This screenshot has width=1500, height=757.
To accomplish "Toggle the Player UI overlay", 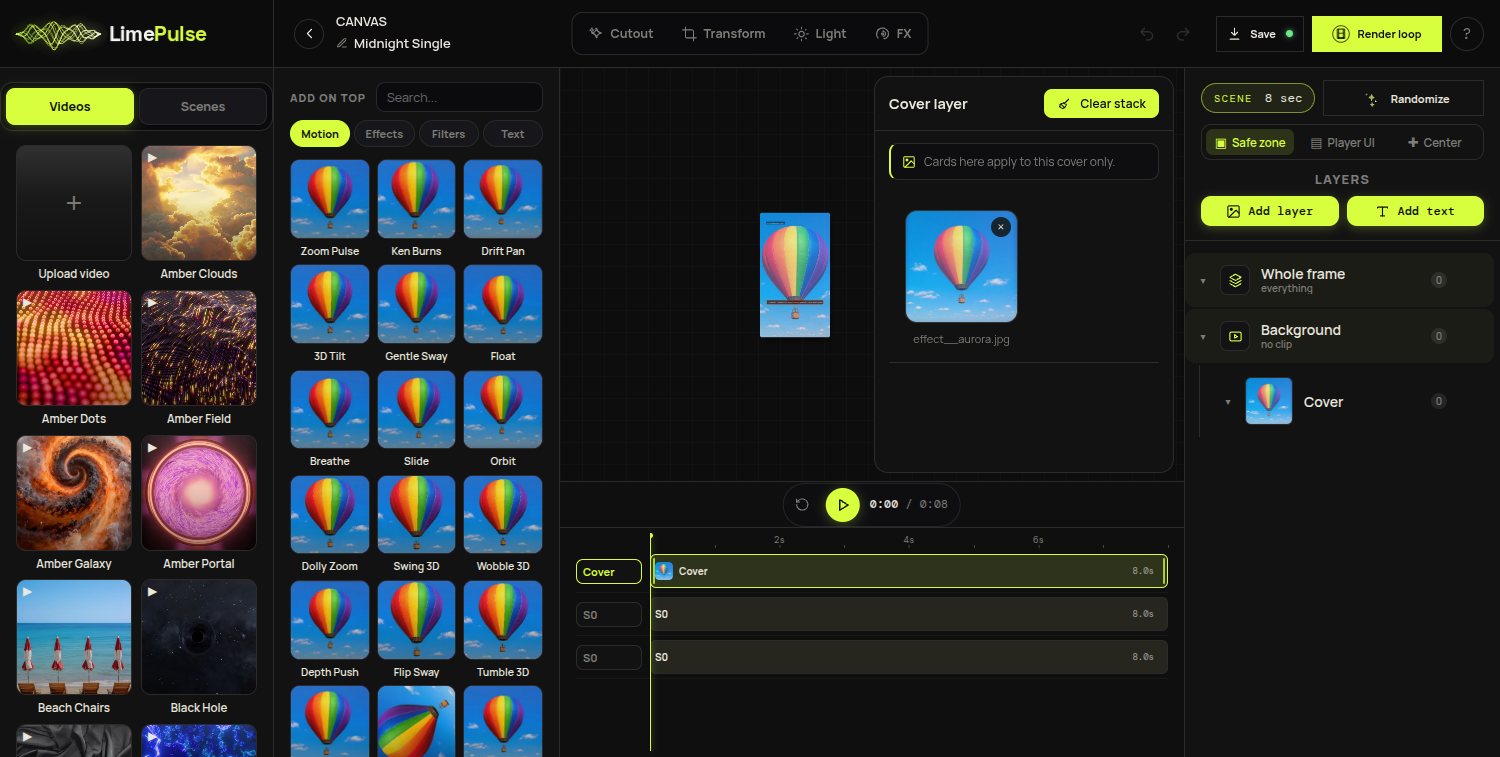I will 1343,143.
